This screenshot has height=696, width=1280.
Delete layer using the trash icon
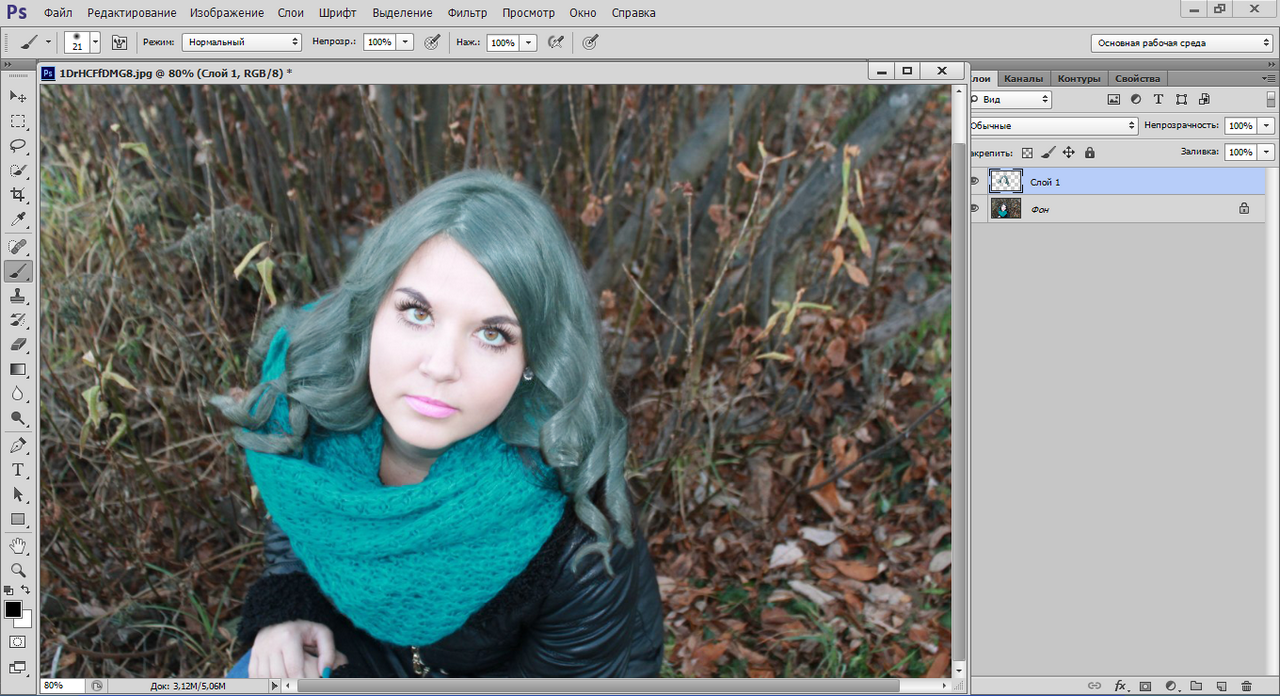[1245, 686]
